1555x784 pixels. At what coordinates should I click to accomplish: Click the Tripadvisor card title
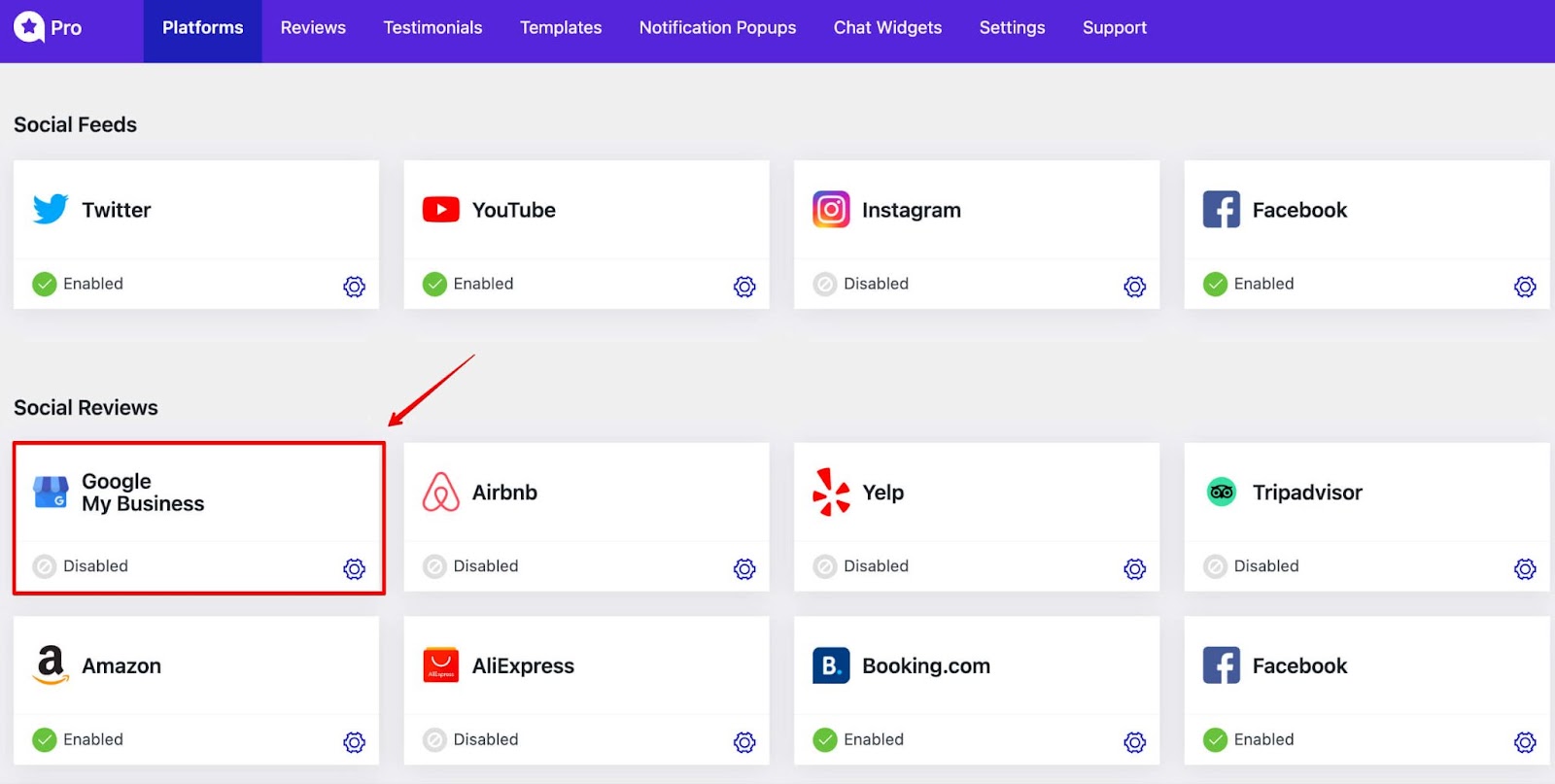tap(1307, 493)
